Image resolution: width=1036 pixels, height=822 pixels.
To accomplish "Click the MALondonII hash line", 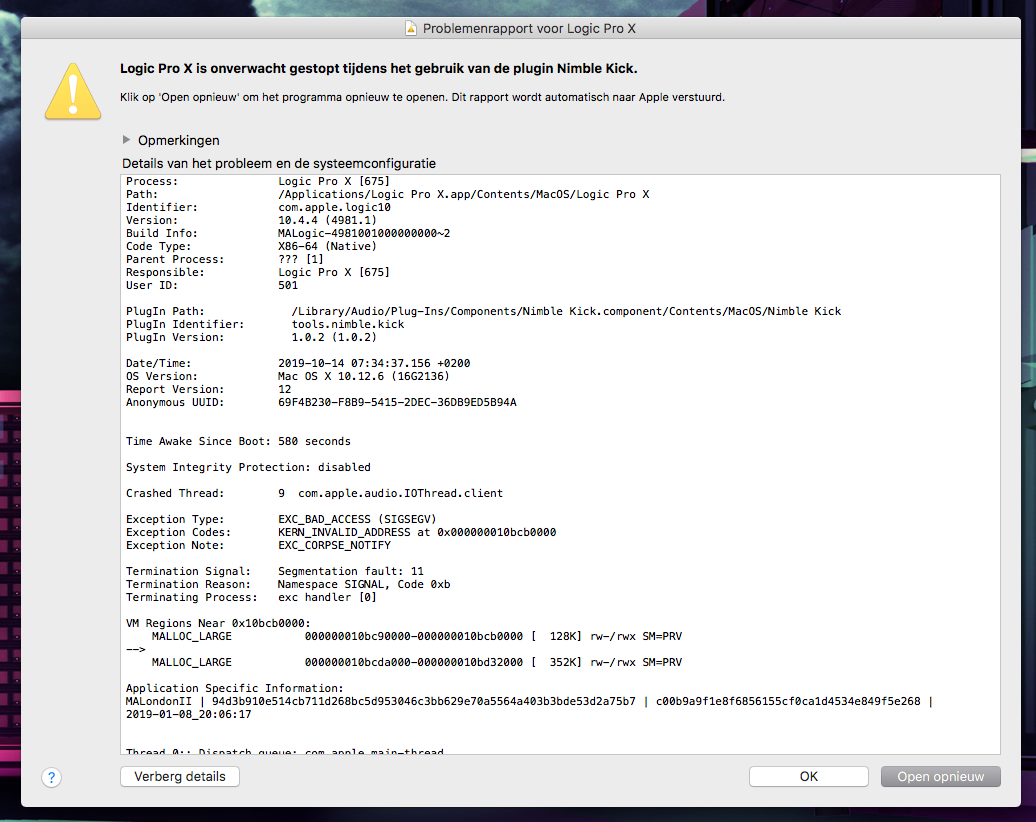I will pyautogui.click(x=529, y=702).
